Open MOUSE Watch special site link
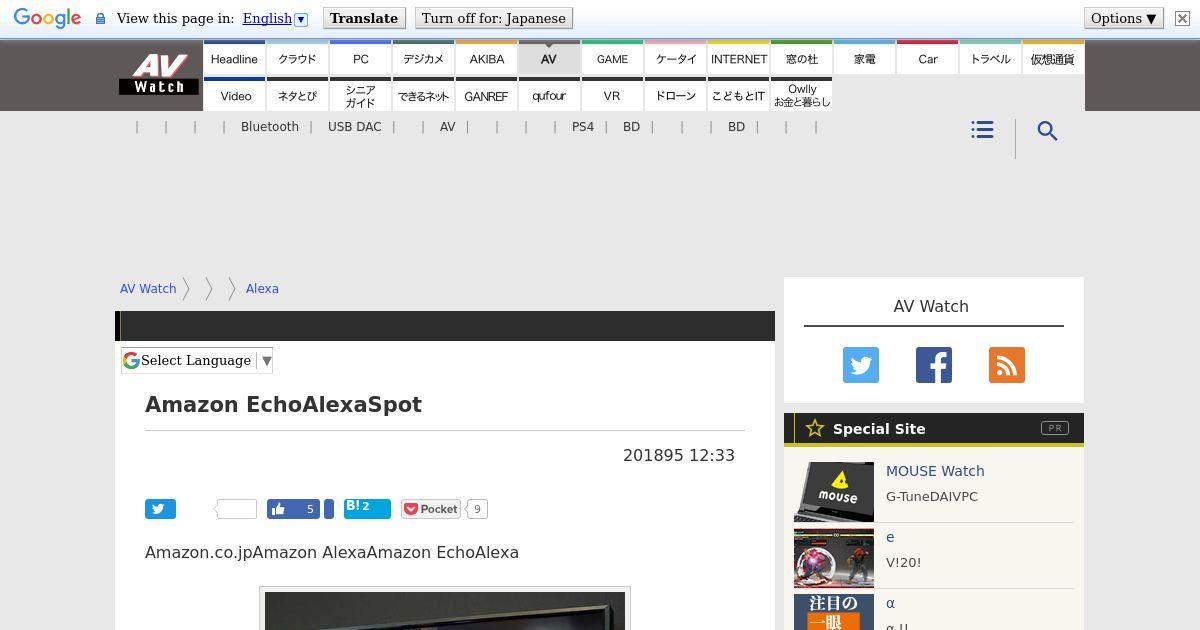The height and width of the screenshot is (630, 1200). click(x=935, y=471)
